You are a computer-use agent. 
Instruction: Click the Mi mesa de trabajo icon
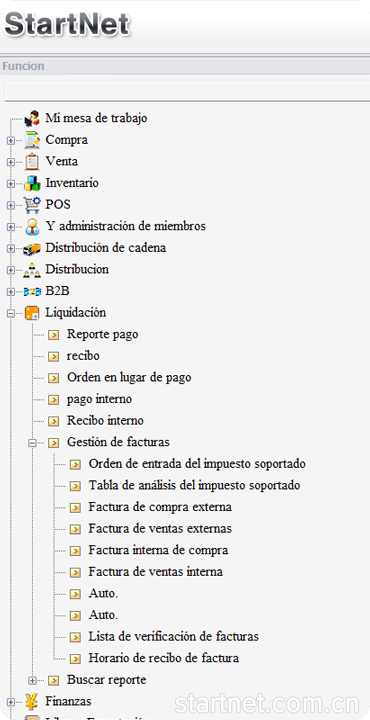(32, 118)
